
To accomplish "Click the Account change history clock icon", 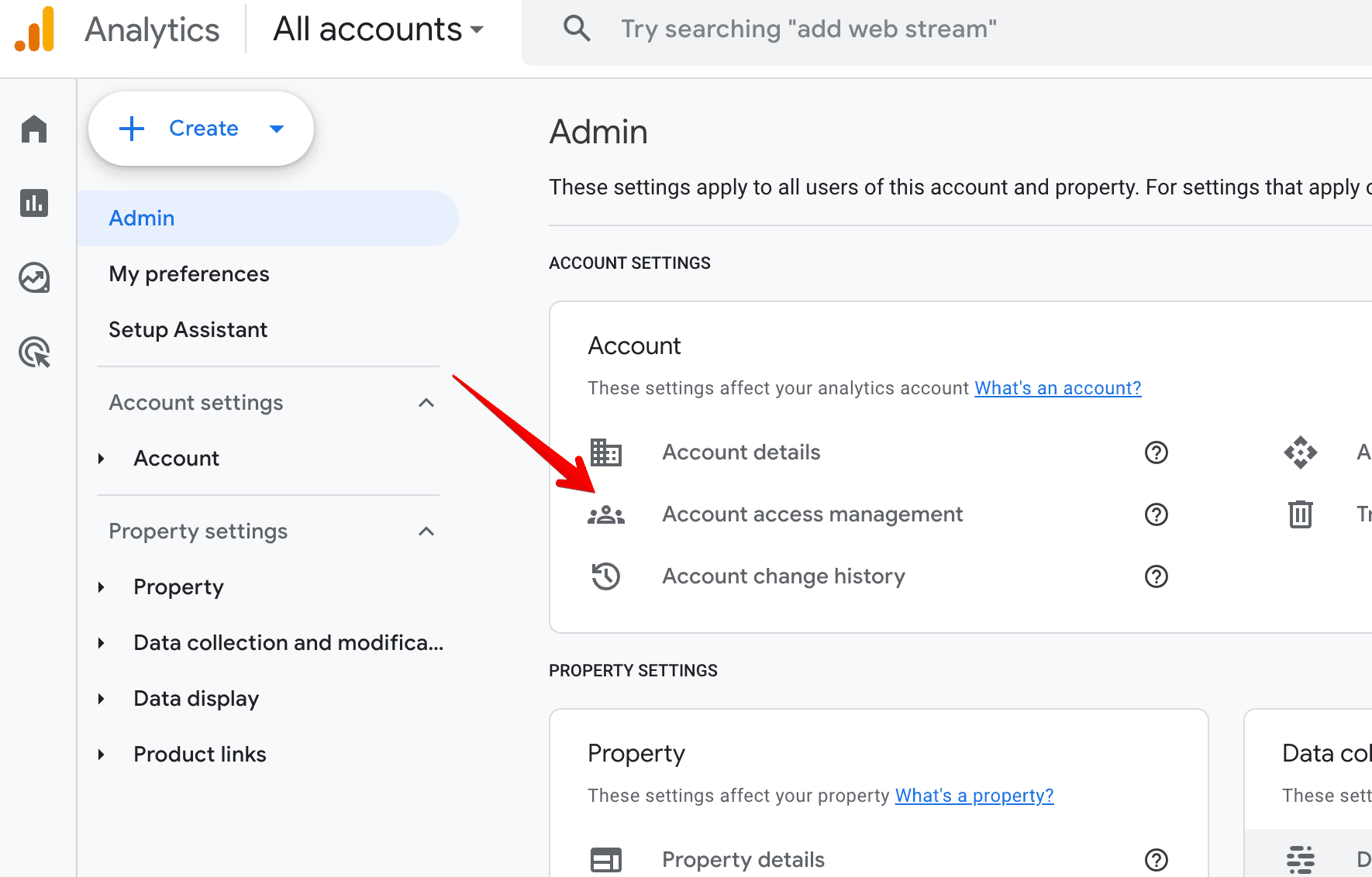I will coord(606,576).
